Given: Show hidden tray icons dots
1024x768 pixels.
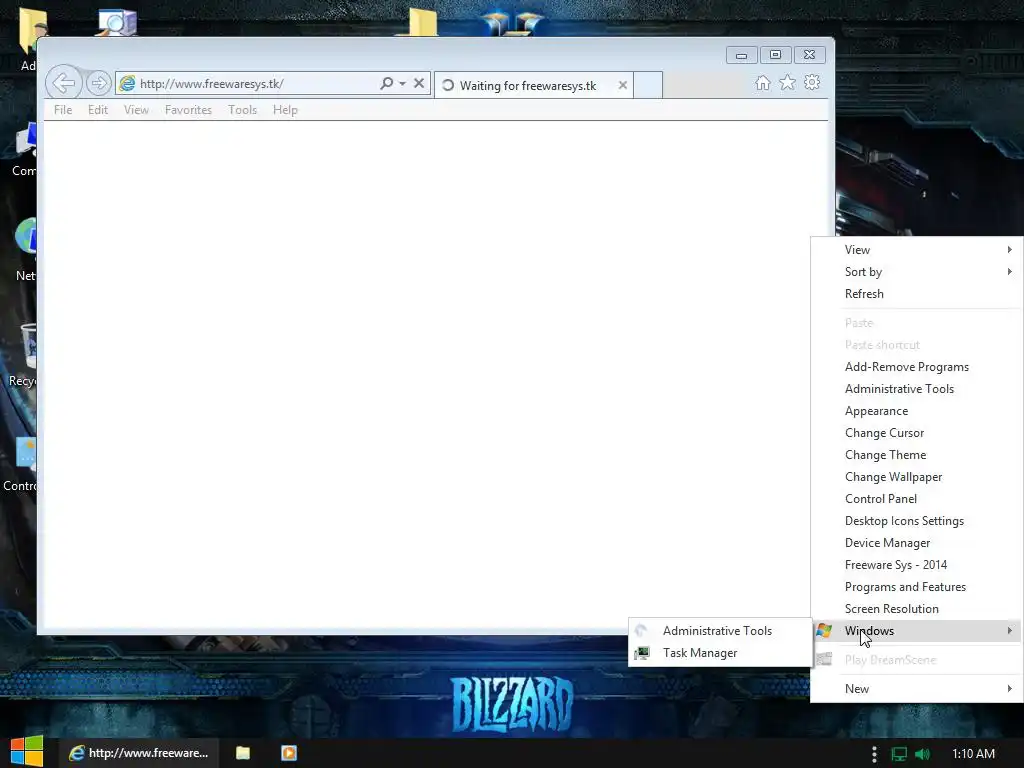Looking at the screenshot, I should [x=874, y=754].
